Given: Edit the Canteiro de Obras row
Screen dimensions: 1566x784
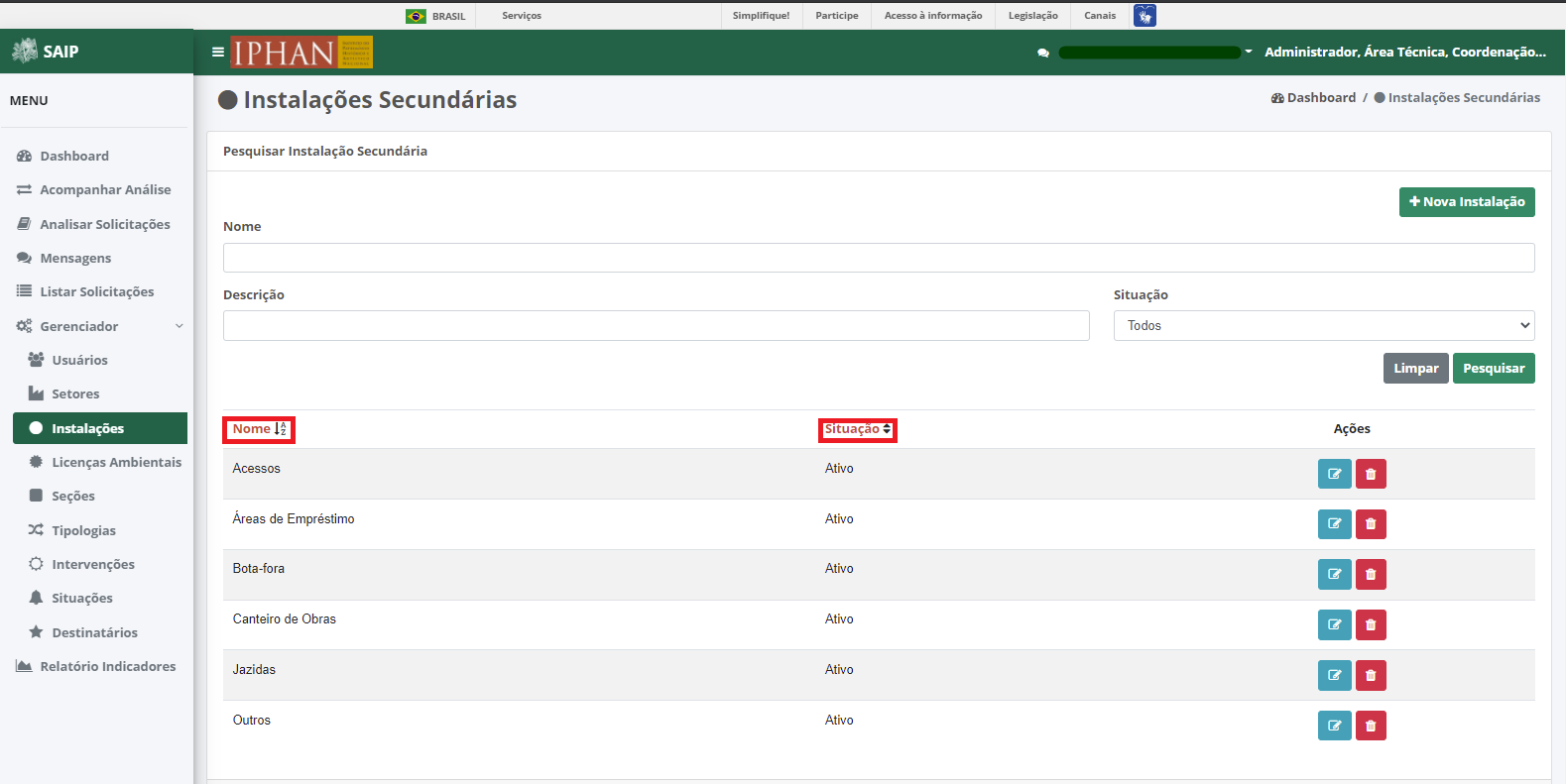Looking at the screenshot, I should (1334, 624).
